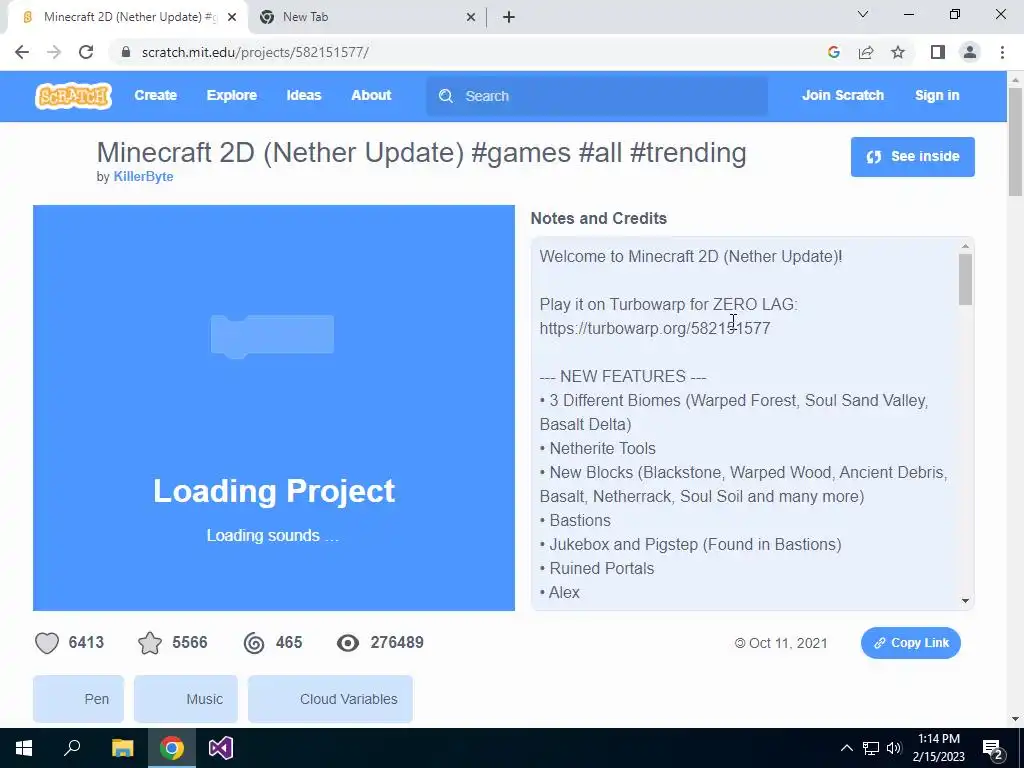Open the Chrome three-dot menu

click(x=1002, y=52)
